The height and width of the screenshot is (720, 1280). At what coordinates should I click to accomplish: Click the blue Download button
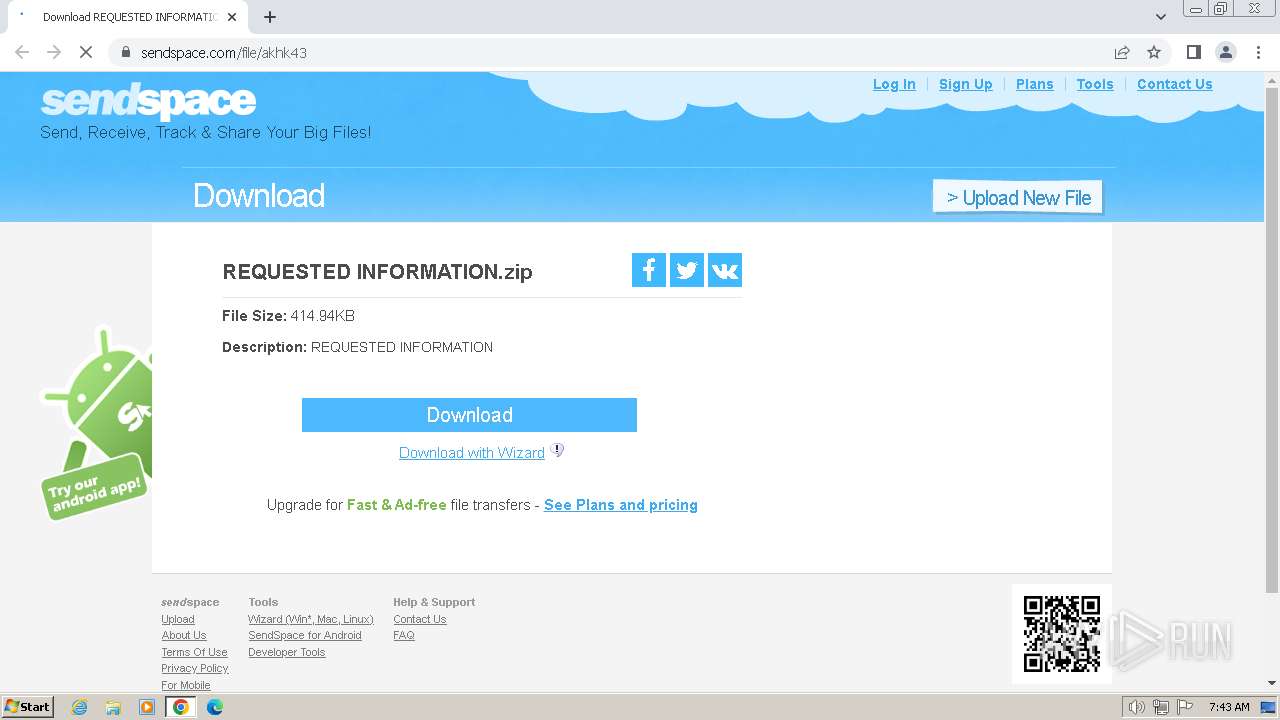click(469, 415)
